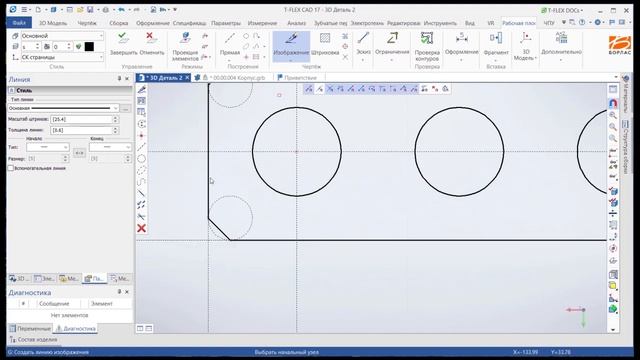Pick the node point tool in vertical toolbar
640x360 pixels.
[142, 136]
